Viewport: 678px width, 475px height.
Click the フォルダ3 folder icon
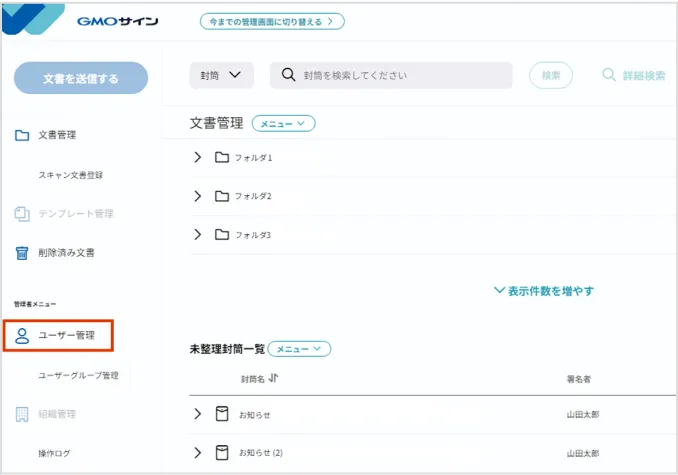point(222,235)
